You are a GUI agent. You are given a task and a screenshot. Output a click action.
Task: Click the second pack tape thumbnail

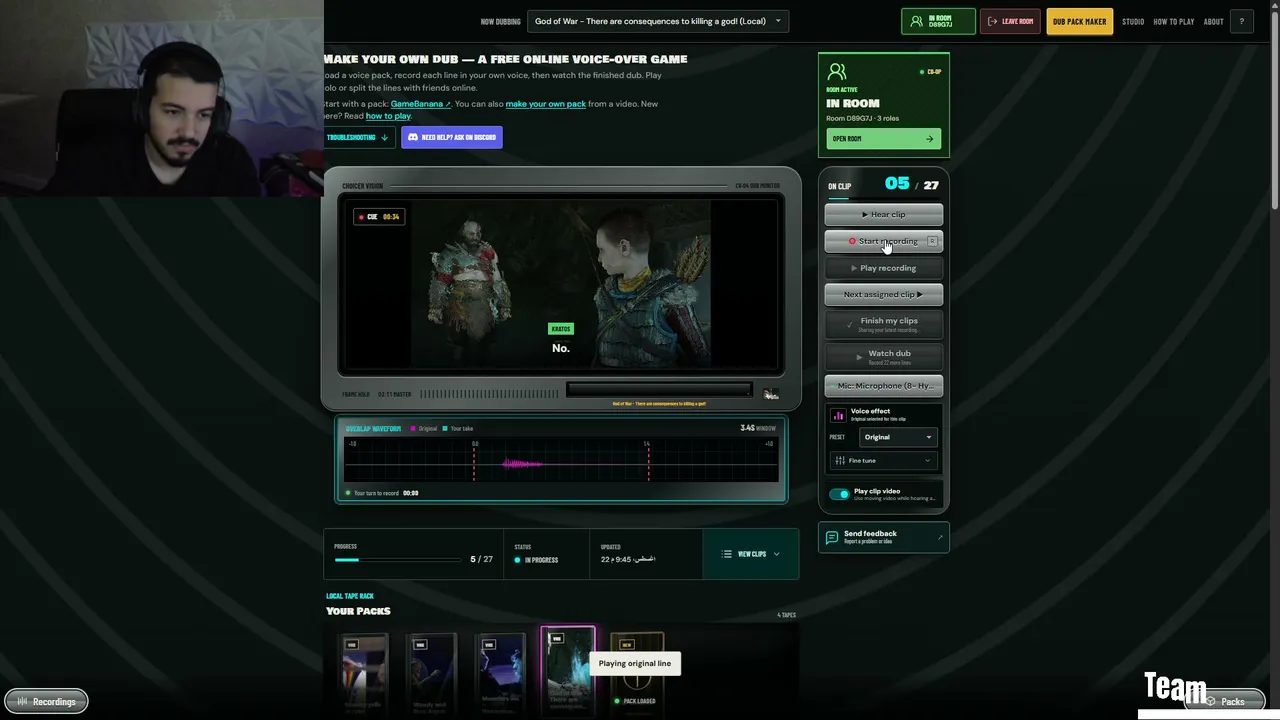[x=431, y=674]
